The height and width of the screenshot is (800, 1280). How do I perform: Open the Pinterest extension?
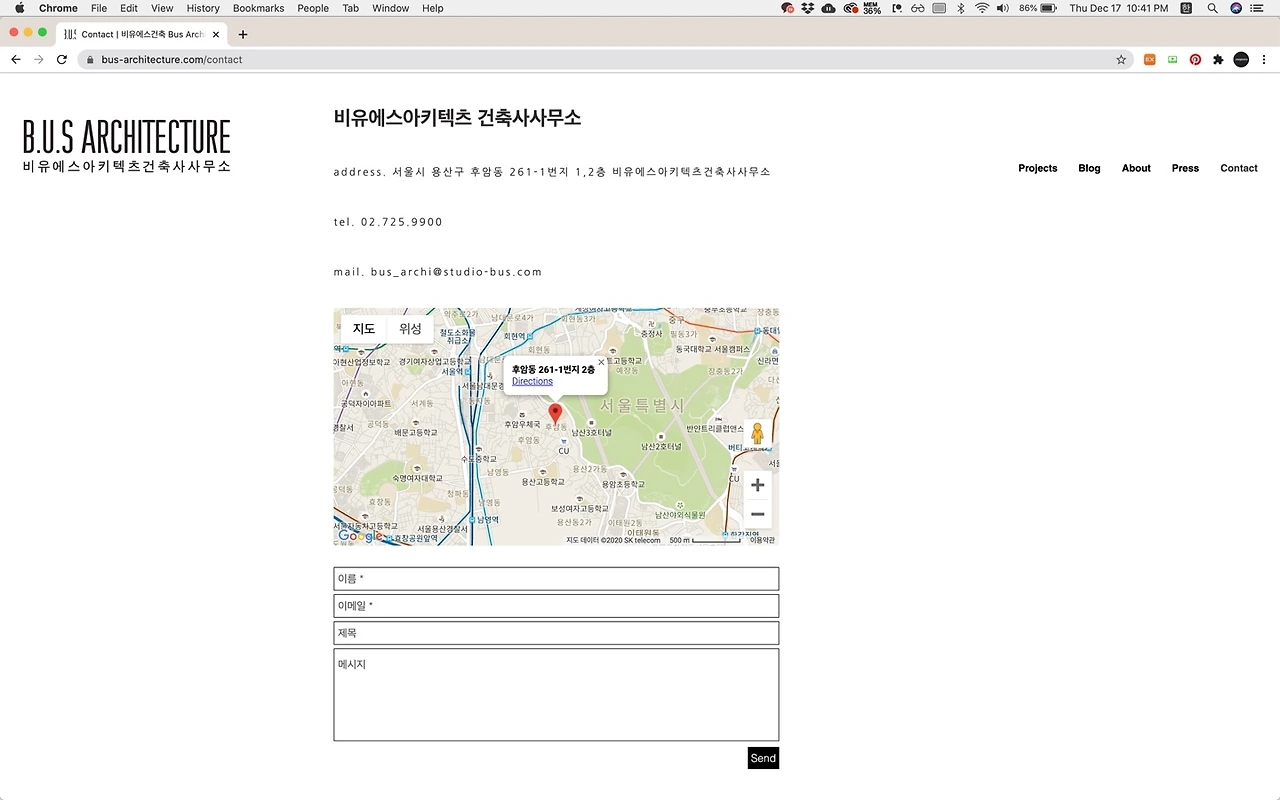click(x=1195, y=60)
